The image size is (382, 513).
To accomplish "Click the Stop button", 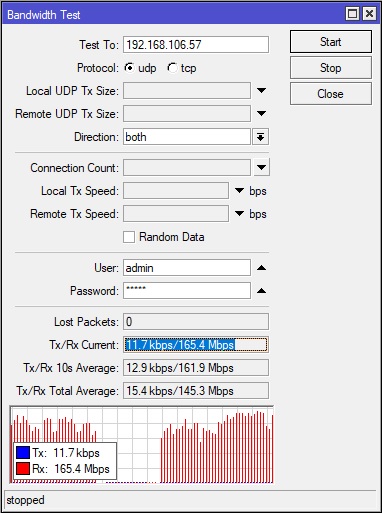I will pyautogui.click(x=331, y=68).
